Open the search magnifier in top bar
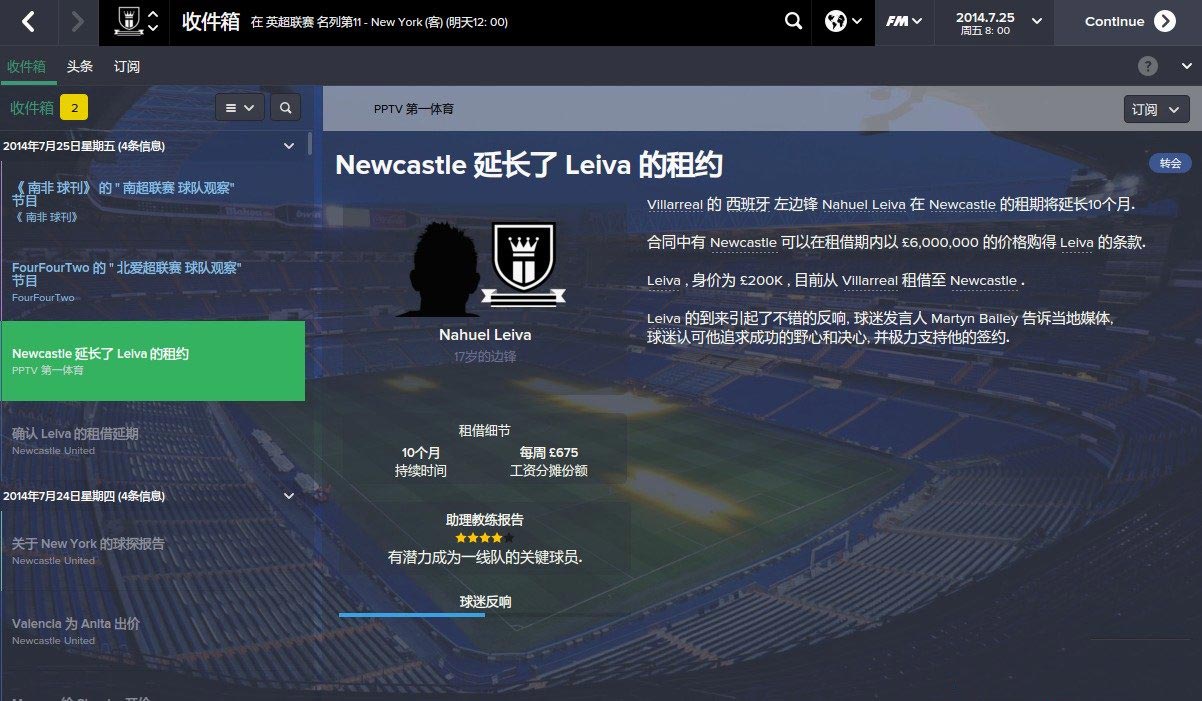The width and height of the screenshot is (1202, 701). point(793,21)
